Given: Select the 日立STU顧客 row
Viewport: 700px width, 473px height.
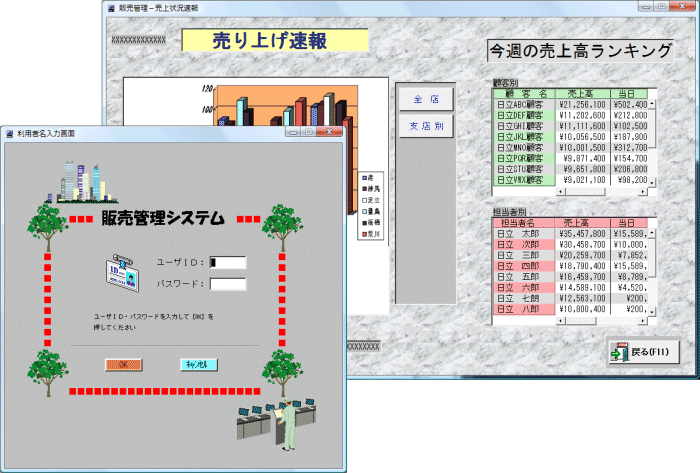Looking at the screenshot, I should (571, 169).
